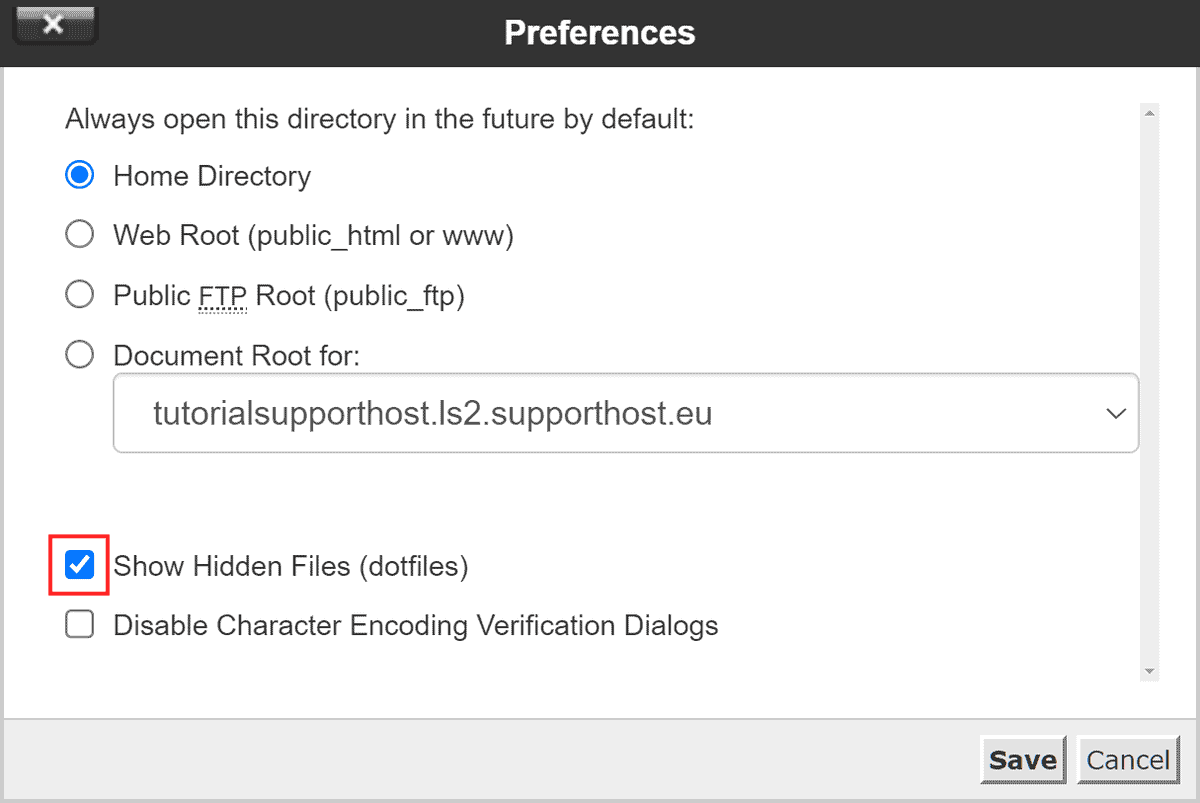Cancel the Preferences changes
This screenshot has height=803, width=1200.
click(1129, 759)
